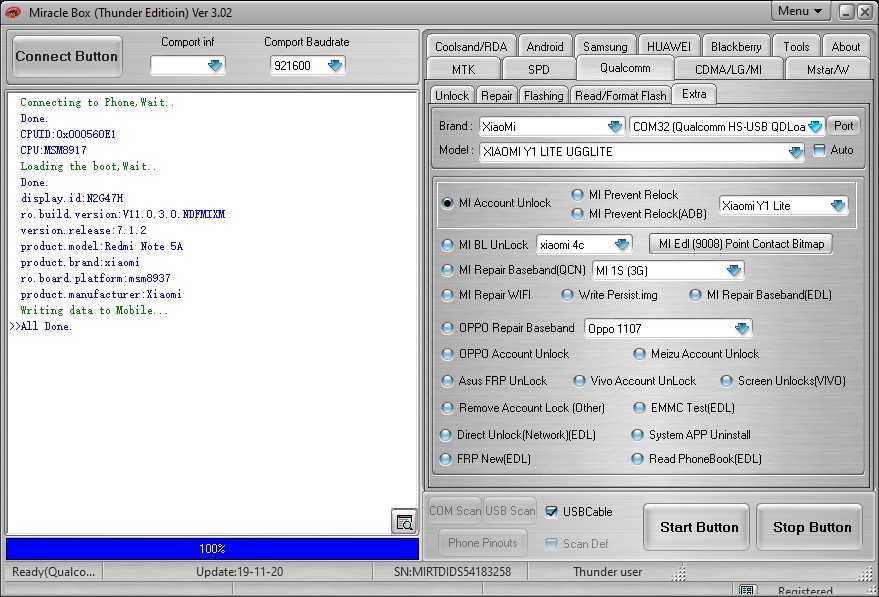The width and height of the screenshot is (879, 597).
Task: Expand the Oppo 1107 dropdown
Action: pos(742,328)
